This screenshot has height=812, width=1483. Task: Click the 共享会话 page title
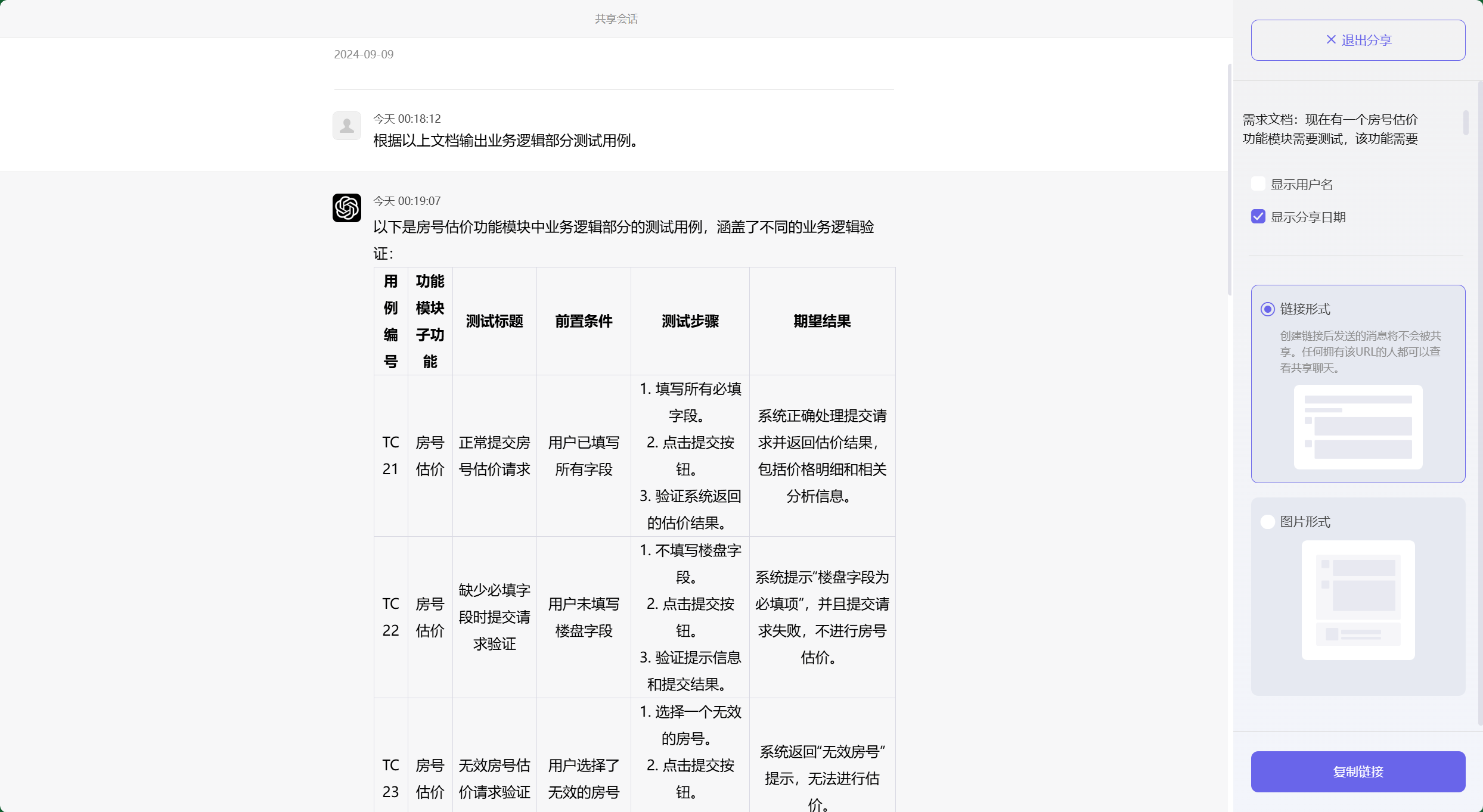[616, 18]
